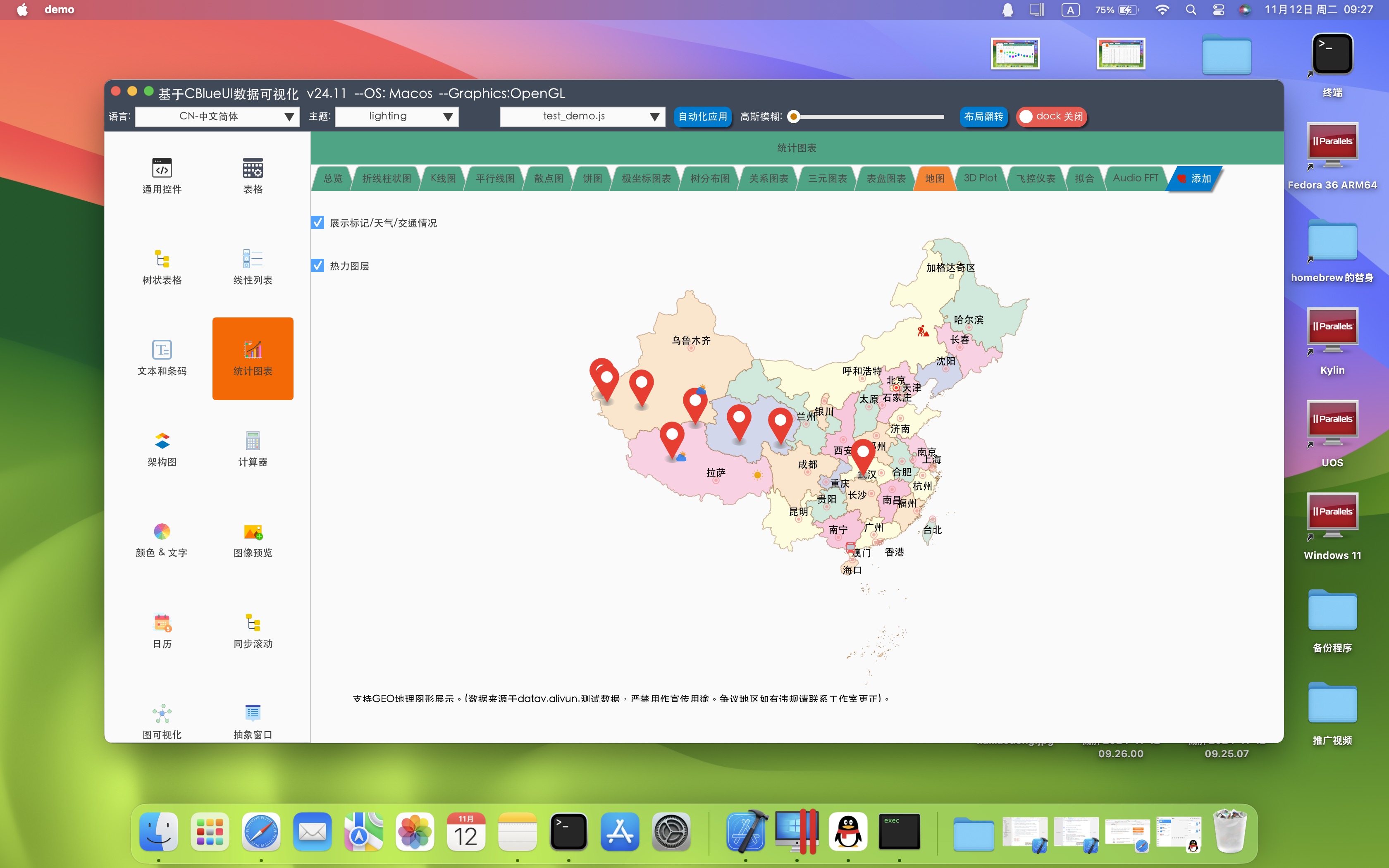Open the 日历 calendar sidebar icon
Screen dimensions: 1389x868
click(162, 623)
